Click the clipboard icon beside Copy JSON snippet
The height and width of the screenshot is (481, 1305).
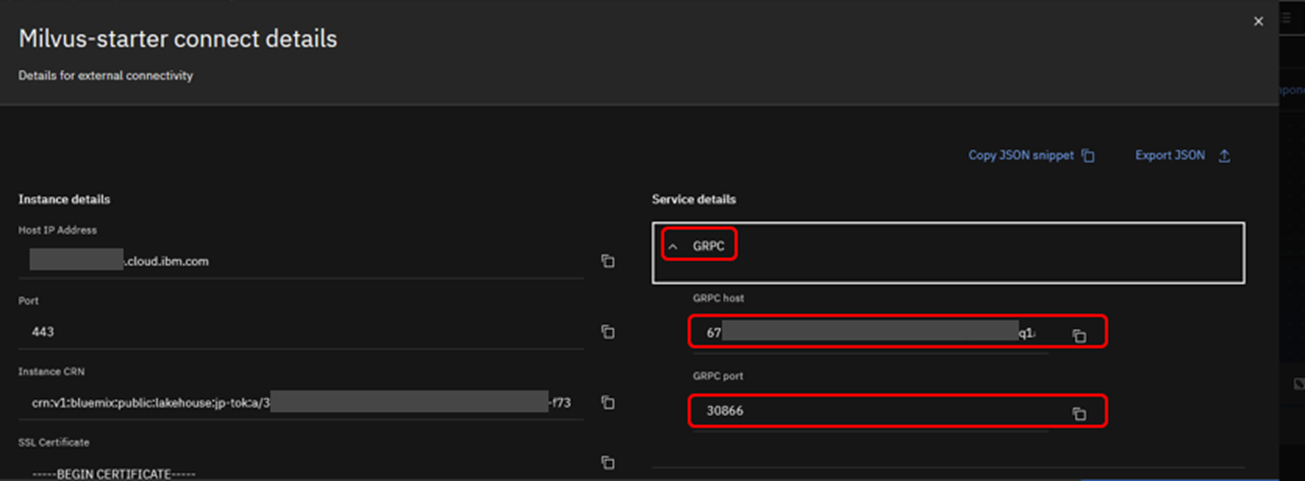tap(1088, 156)
